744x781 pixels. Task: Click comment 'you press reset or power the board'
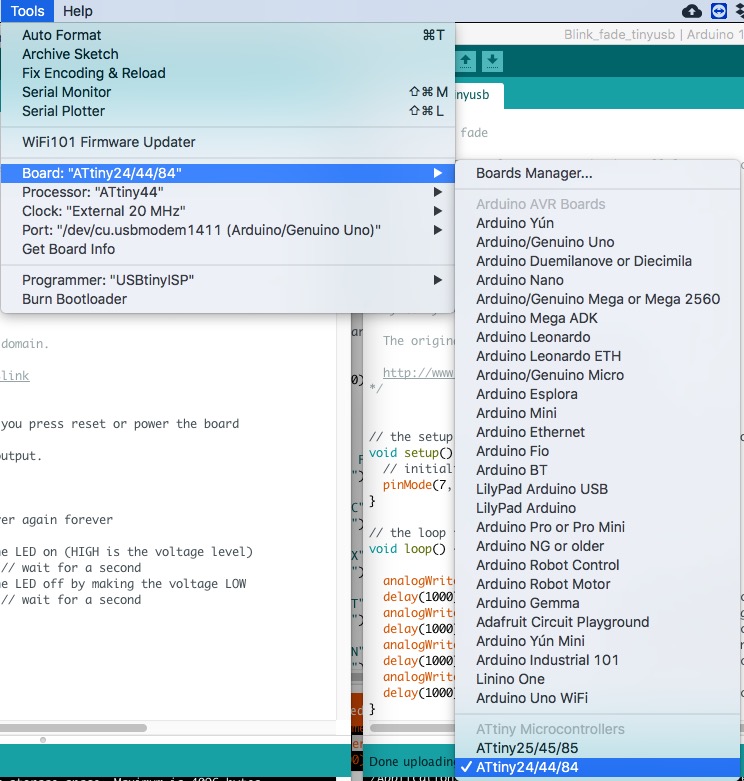point(120,424)
